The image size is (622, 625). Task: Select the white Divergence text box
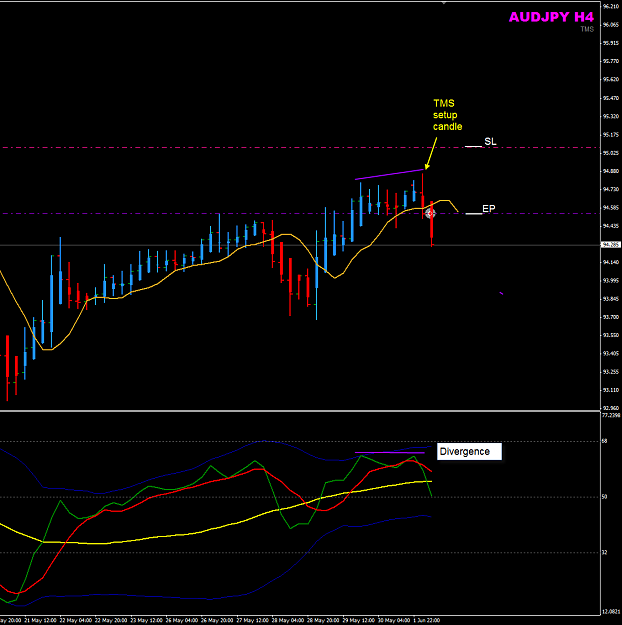pyautogui.click(x=469, y=452)
